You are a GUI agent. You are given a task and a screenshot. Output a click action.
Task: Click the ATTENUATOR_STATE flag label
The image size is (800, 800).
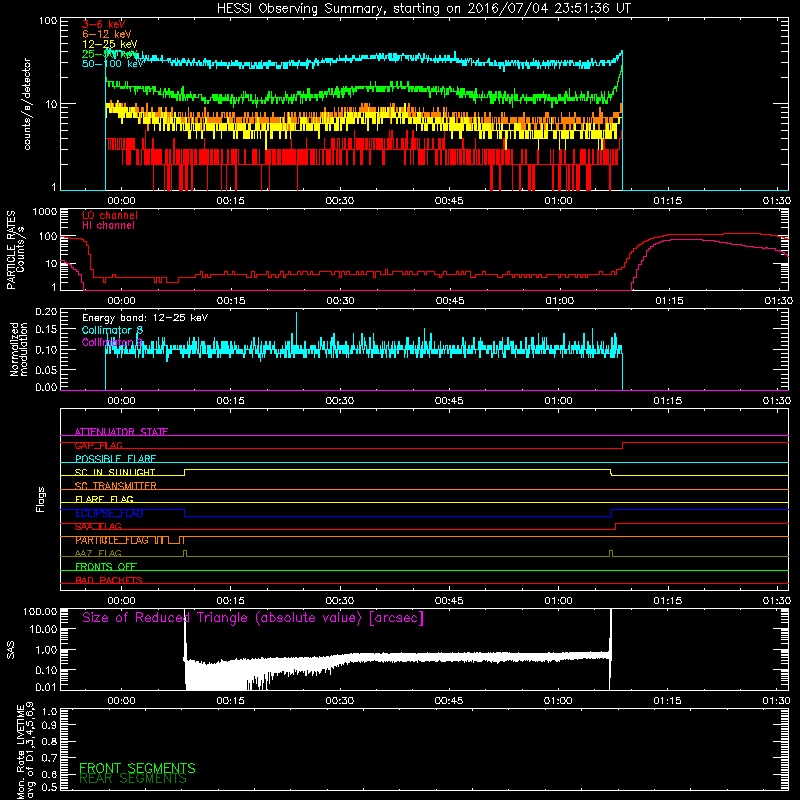pos(121,432)
